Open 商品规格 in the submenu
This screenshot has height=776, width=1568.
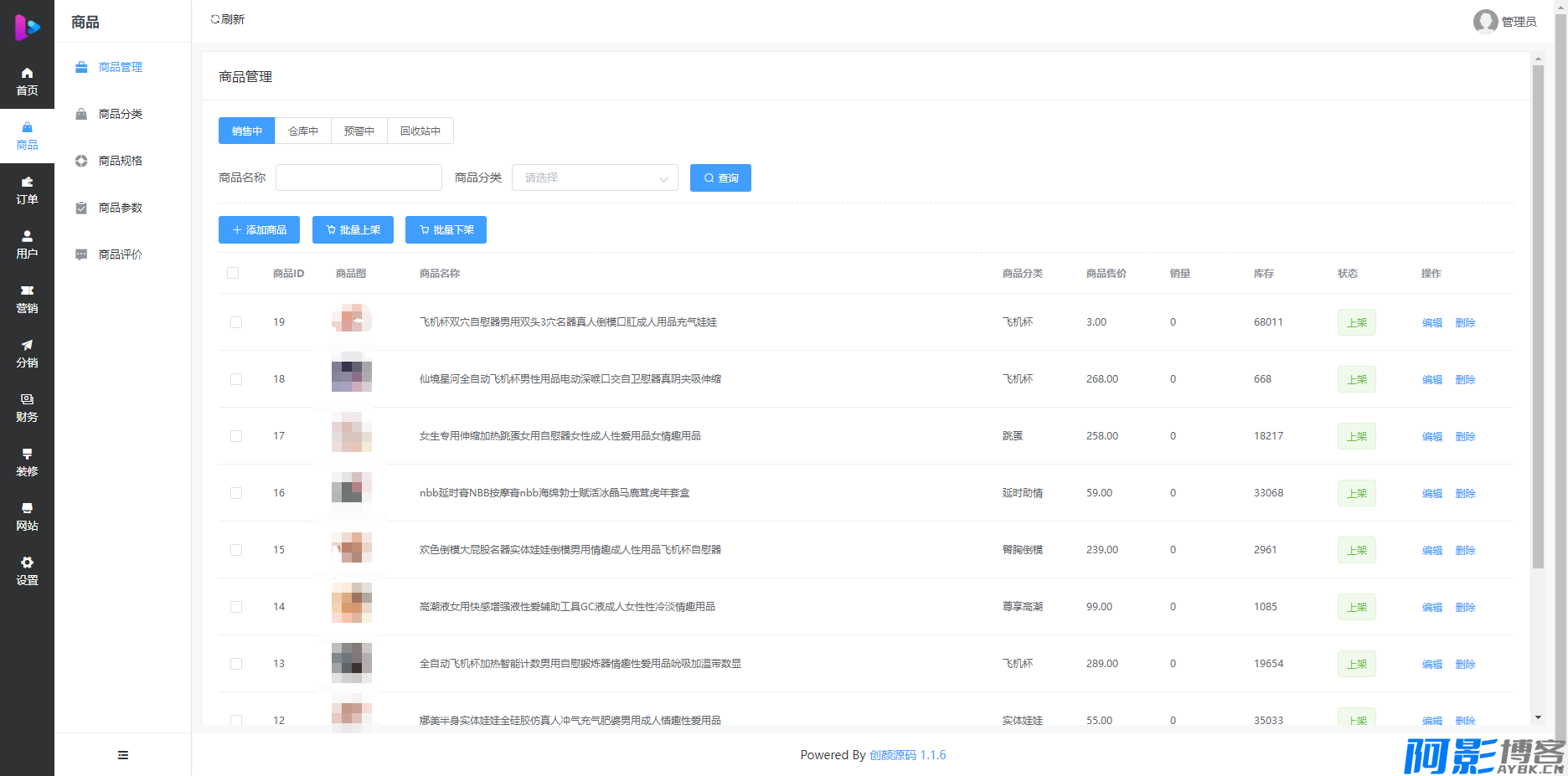tap(121, 161)
